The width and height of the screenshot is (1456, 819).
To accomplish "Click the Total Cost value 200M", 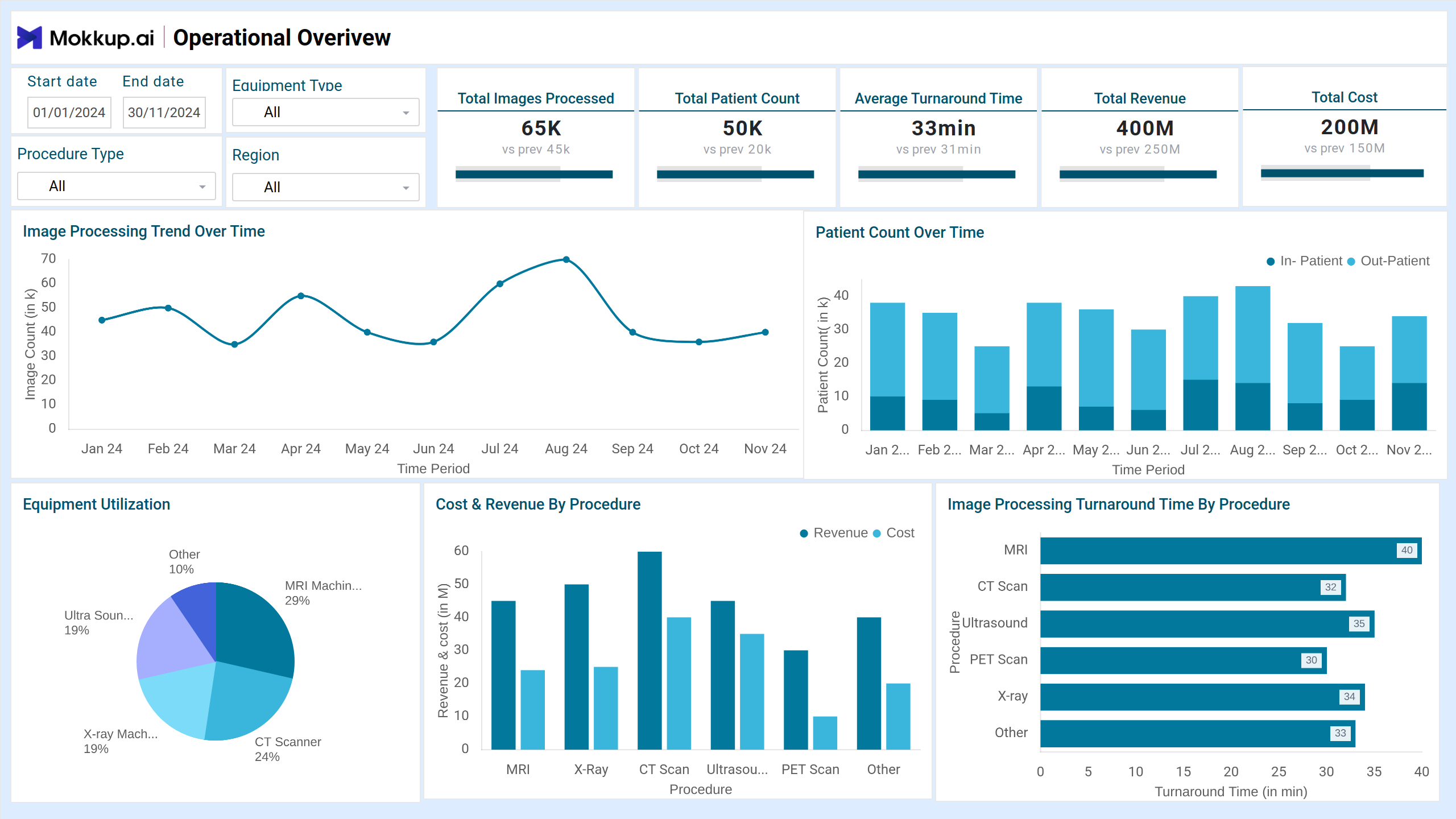I will click(1350, 127).
